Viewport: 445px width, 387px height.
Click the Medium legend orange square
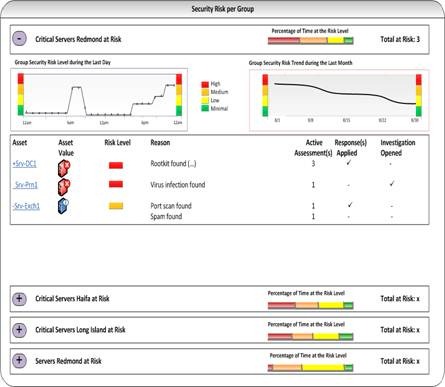coord(205,92)
